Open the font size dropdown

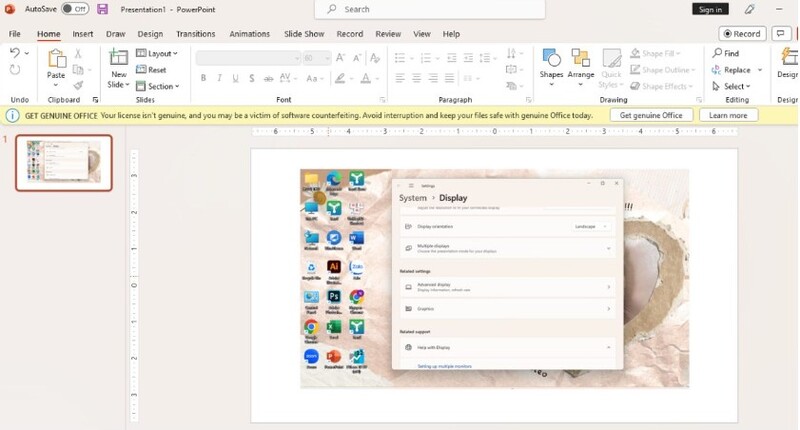(x=327, y=58)
